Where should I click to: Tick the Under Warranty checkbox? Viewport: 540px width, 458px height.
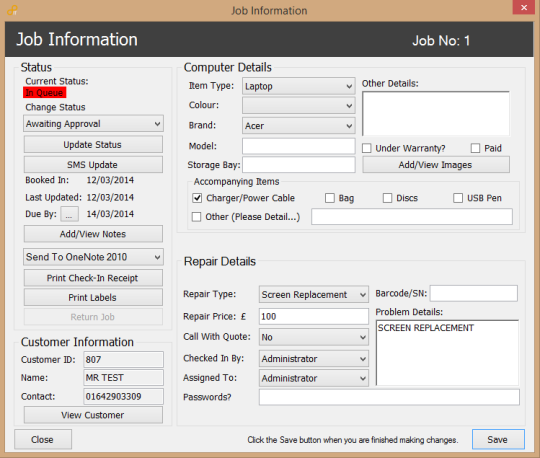coord(367,148)
